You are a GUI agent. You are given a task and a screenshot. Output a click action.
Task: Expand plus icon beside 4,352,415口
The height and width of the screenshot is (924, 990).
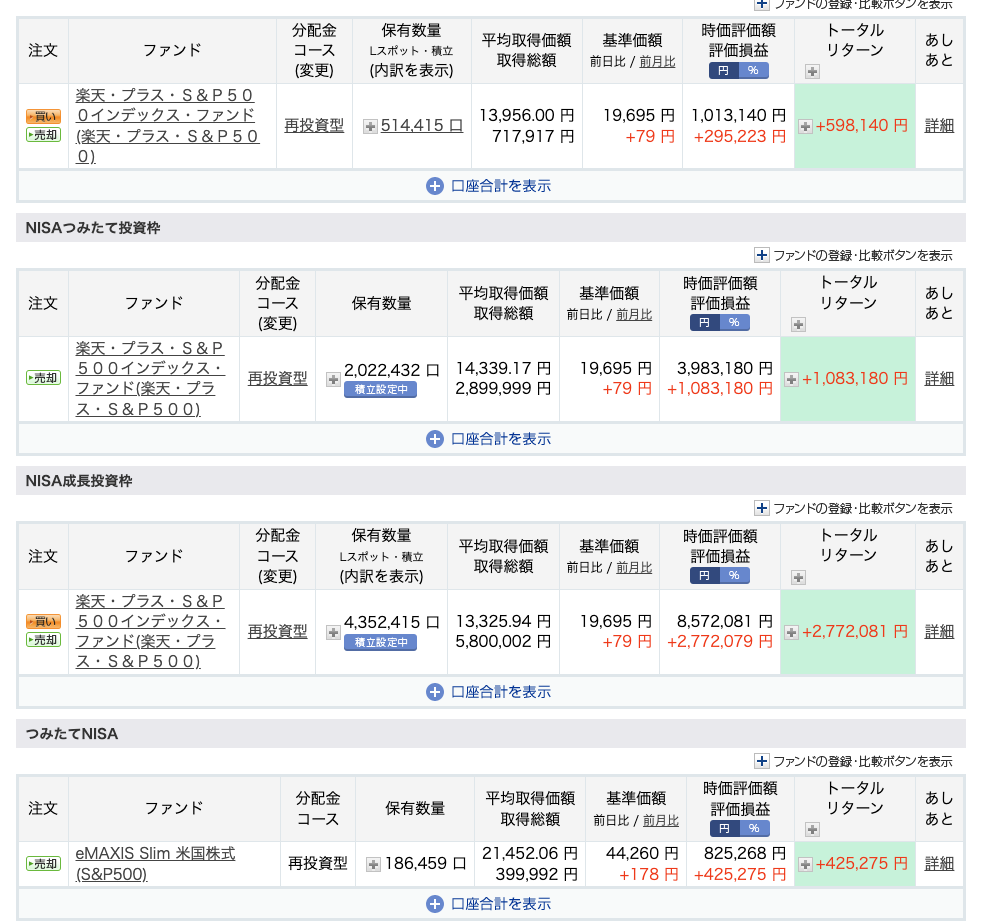[x=333, y=632]
